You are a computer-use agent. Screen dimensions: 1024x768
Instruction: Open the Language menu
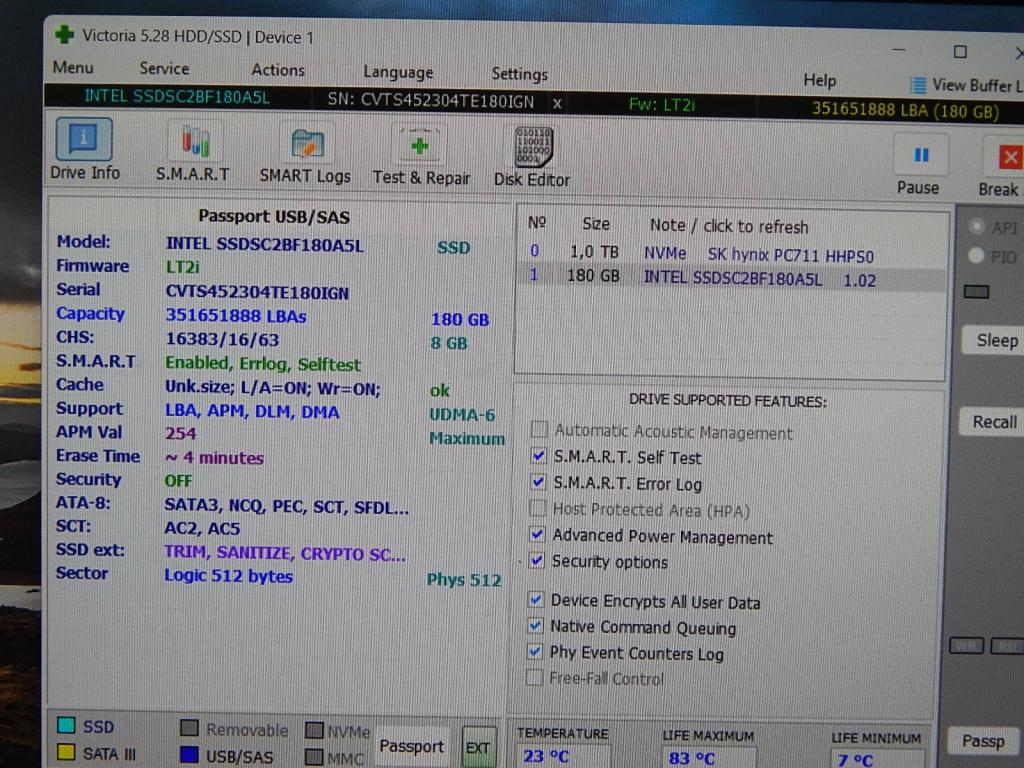398,72
